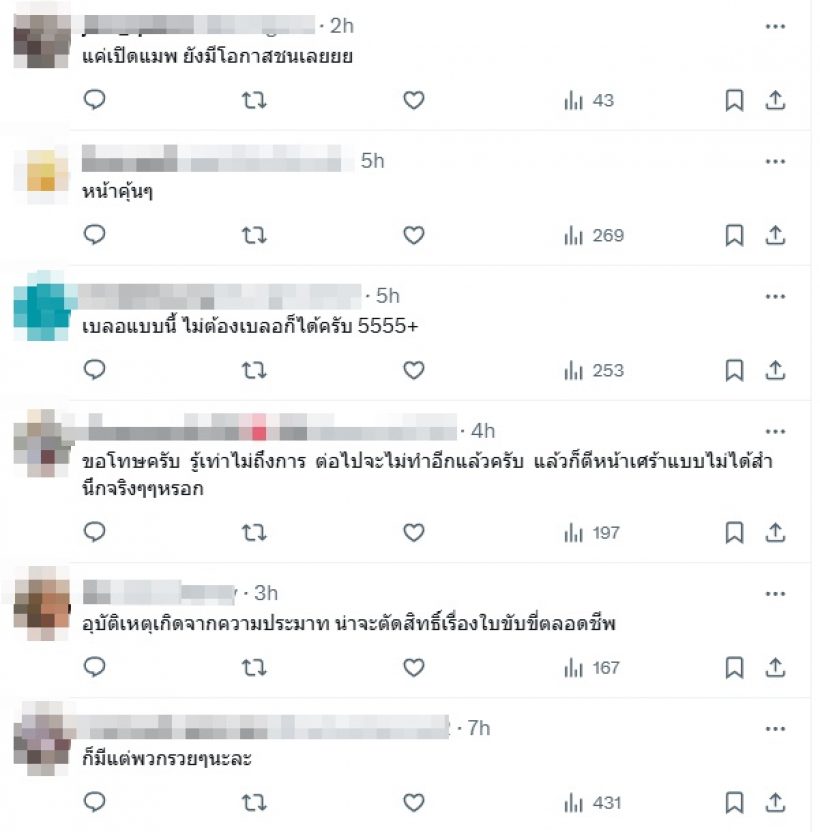Repost the tweet with 269 views
Viewport: 820px width, 832px height.
[x=254, y=235]
